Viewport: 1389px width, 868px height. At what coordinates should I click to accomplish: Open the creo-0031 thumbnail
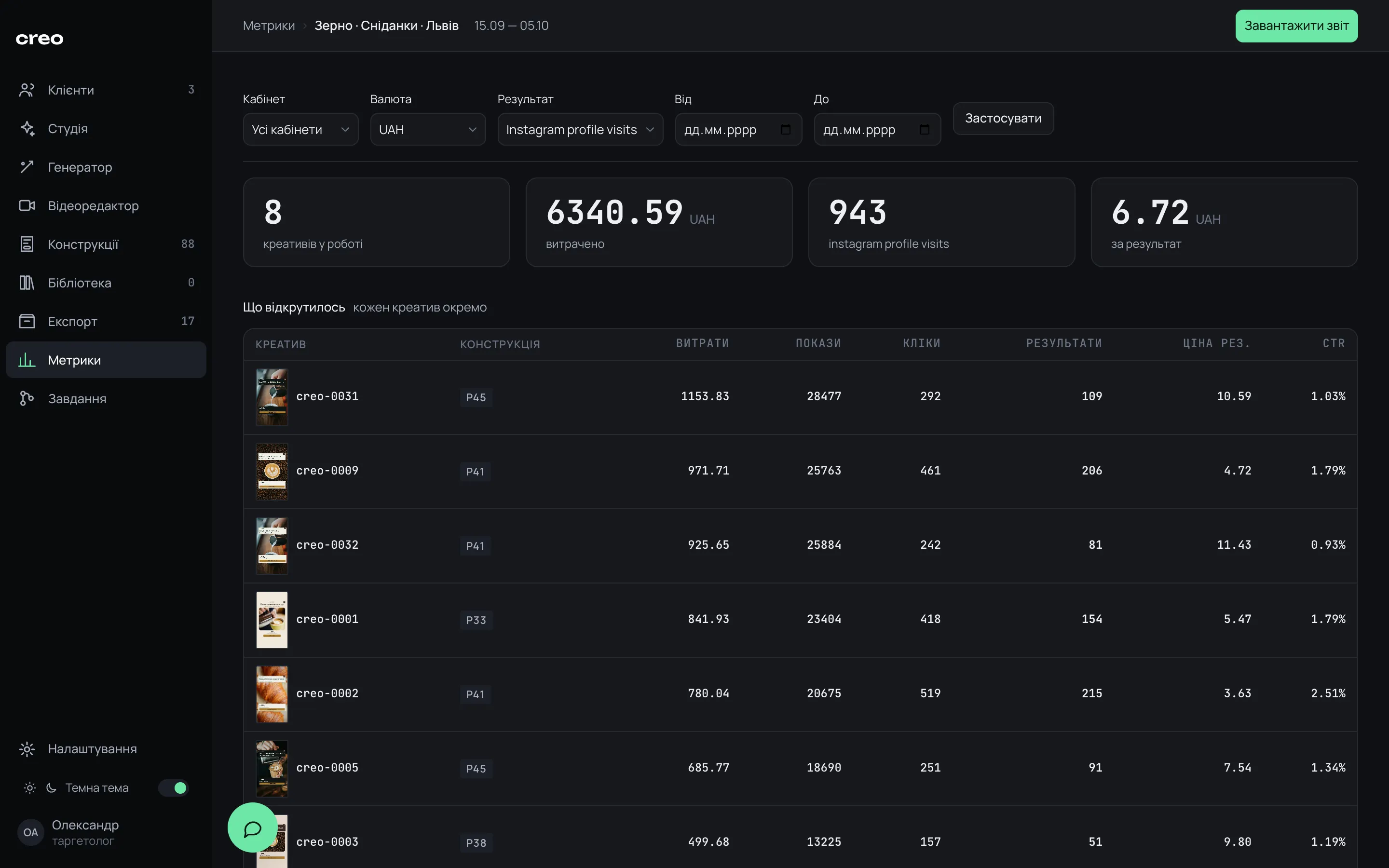point(272,397)
